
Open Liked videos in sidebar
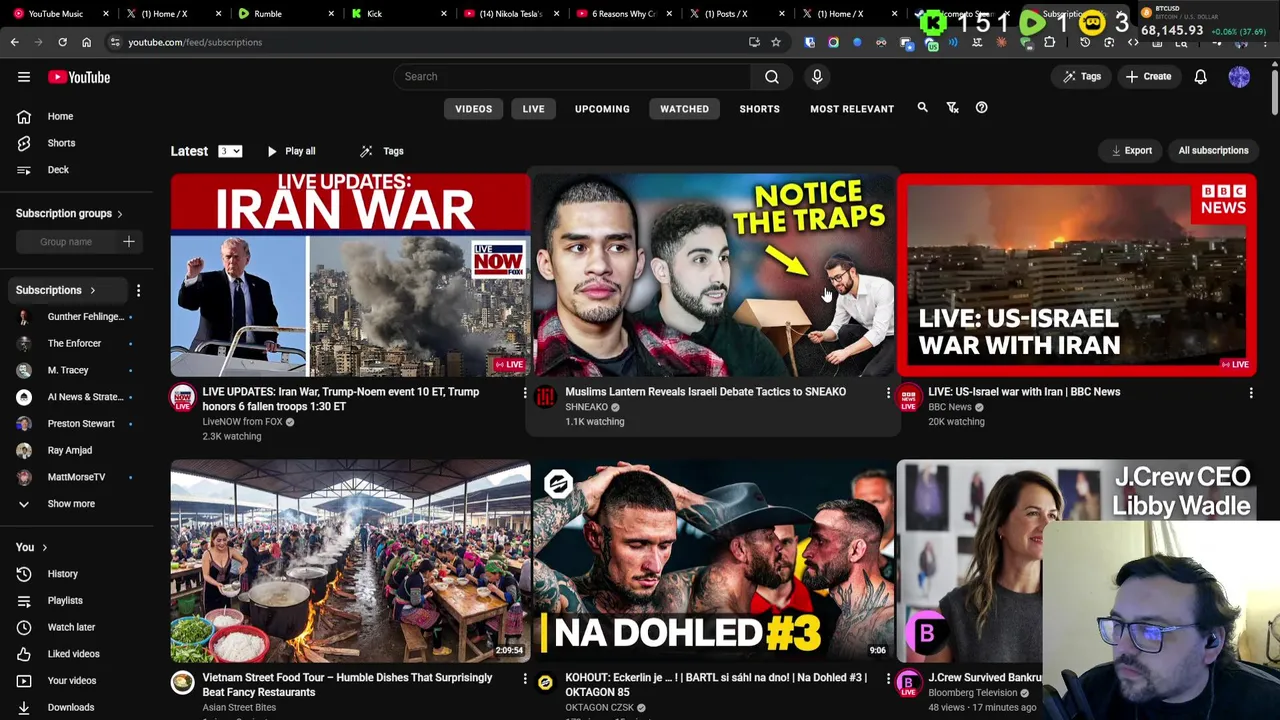73,654
